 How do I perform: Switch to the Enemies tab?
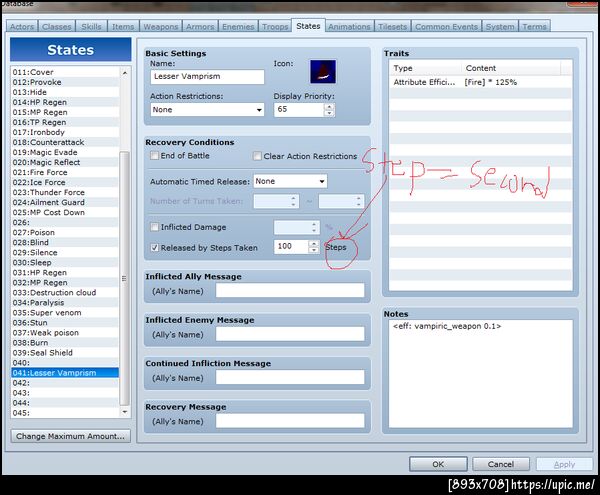pos(238,26)
